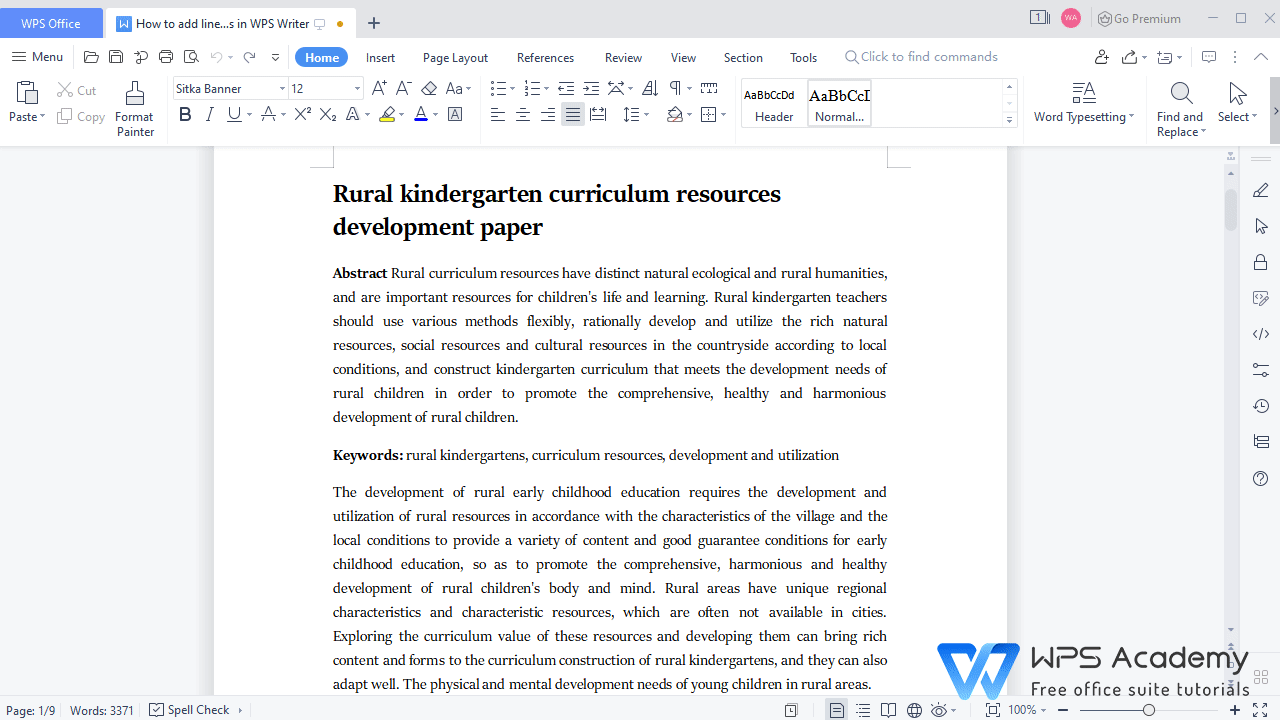
Task: Click the Print icon in quick access
Action: tap(166, 57)
